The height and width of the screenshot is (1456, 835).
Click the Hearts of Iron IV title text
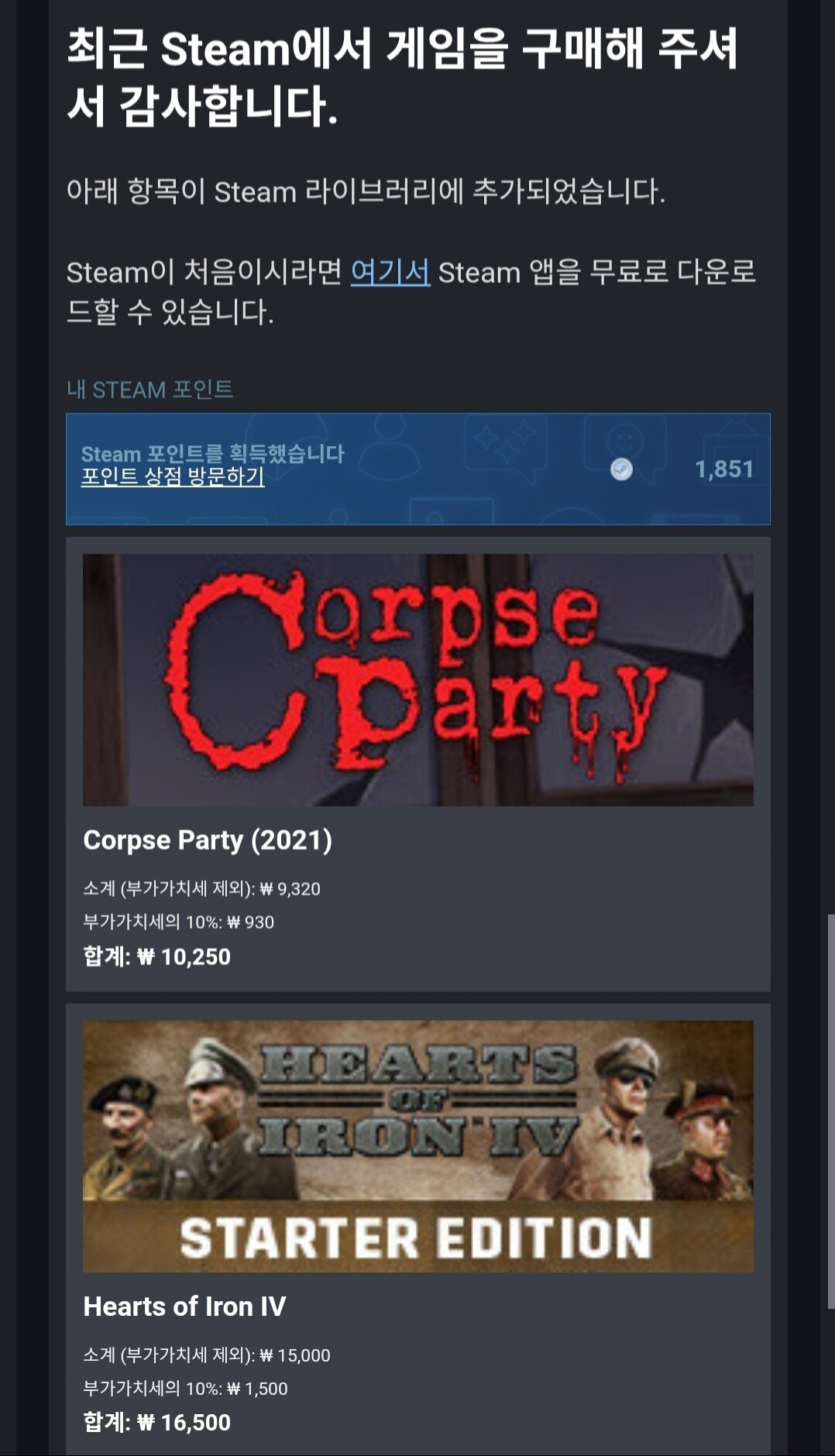[184, 1307]
